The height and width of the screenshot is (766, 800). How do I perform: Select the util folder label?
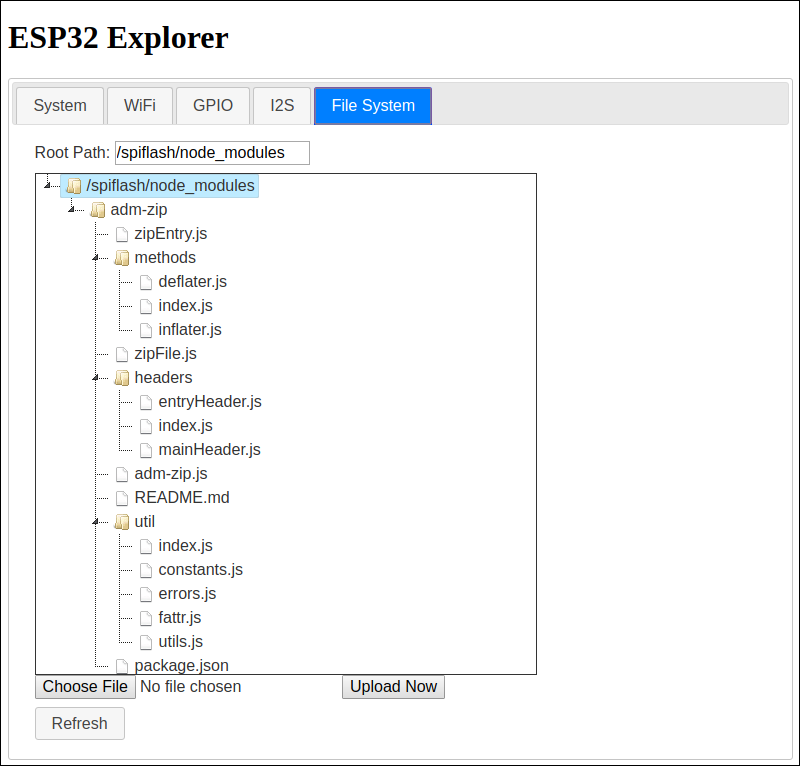pos(144,522)
